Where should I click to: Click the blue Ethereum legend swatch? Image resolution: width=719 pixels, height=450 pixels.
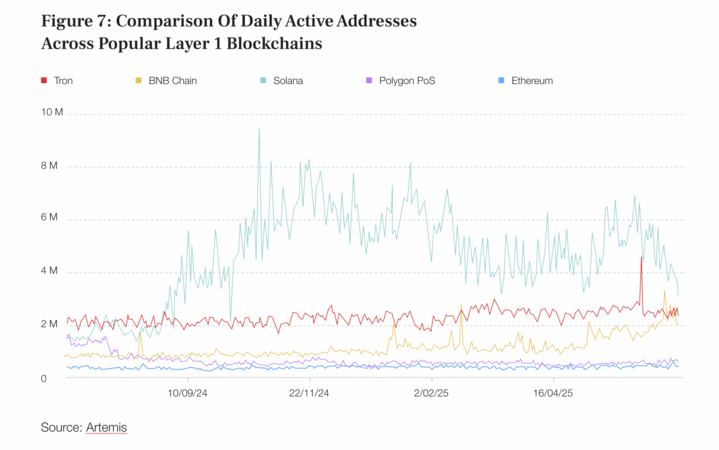coord(501,80)
